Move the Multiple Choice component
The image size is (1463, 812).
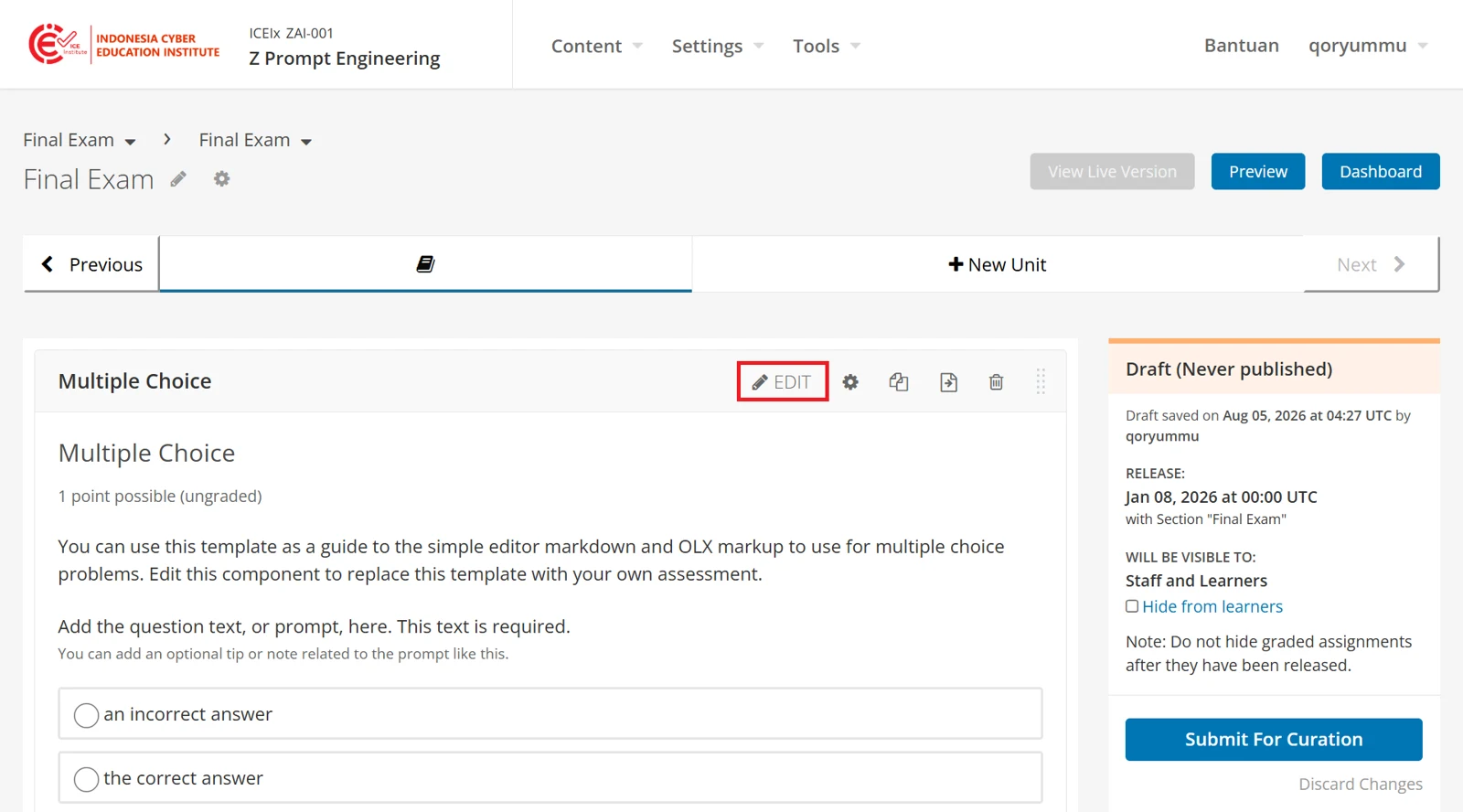pyautogui.click(x=948, y=382)
